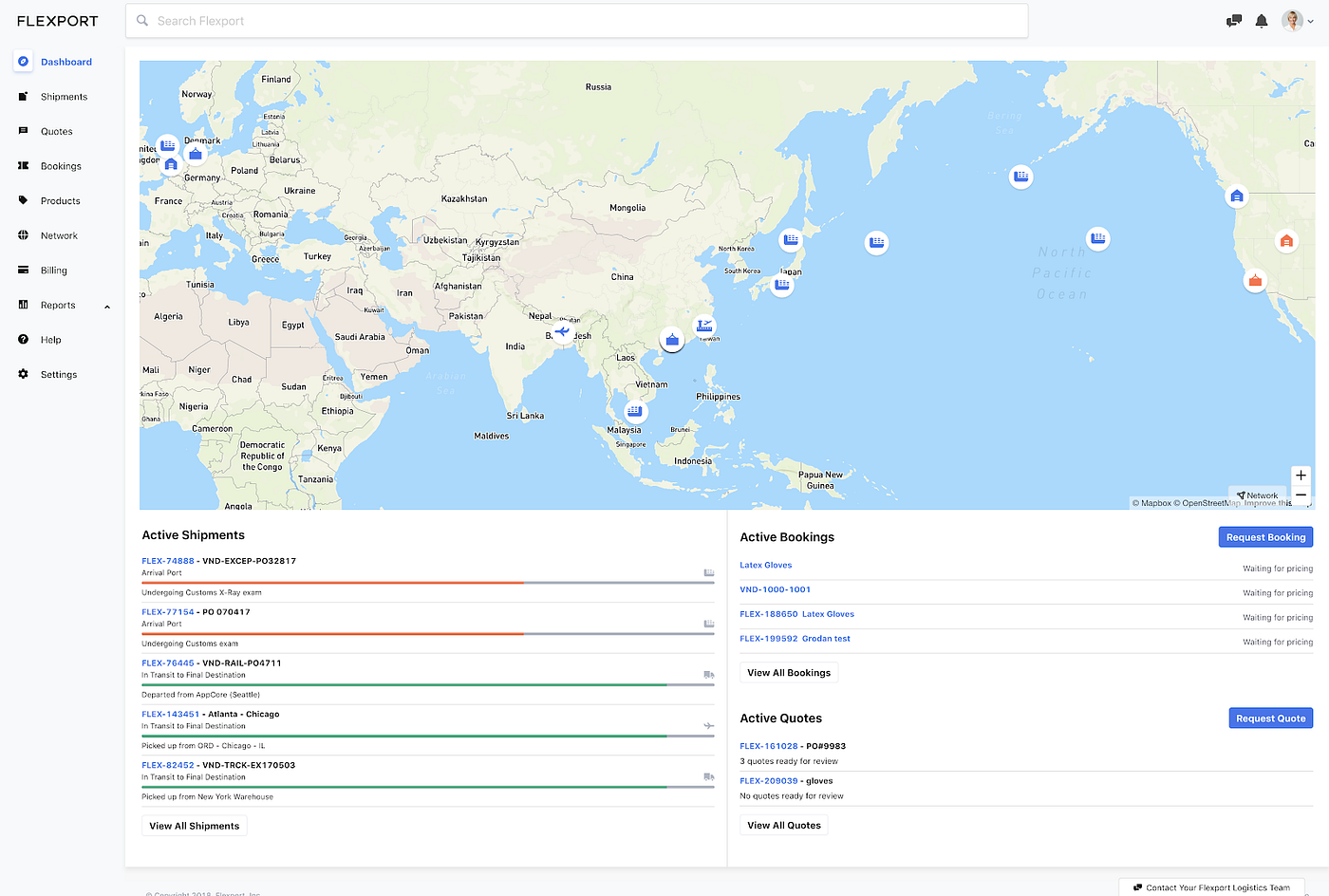Open the profile avatar dropdown

(x=1292, y=20)
